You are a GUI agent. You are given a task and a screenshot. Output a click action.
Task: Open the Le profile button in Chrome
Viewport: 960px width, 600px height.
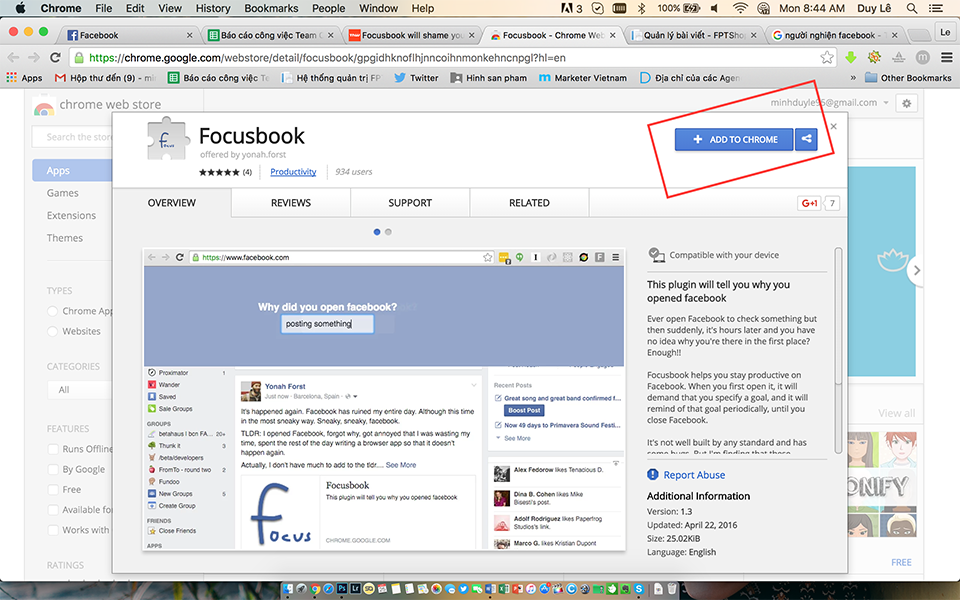click(945, 32)
